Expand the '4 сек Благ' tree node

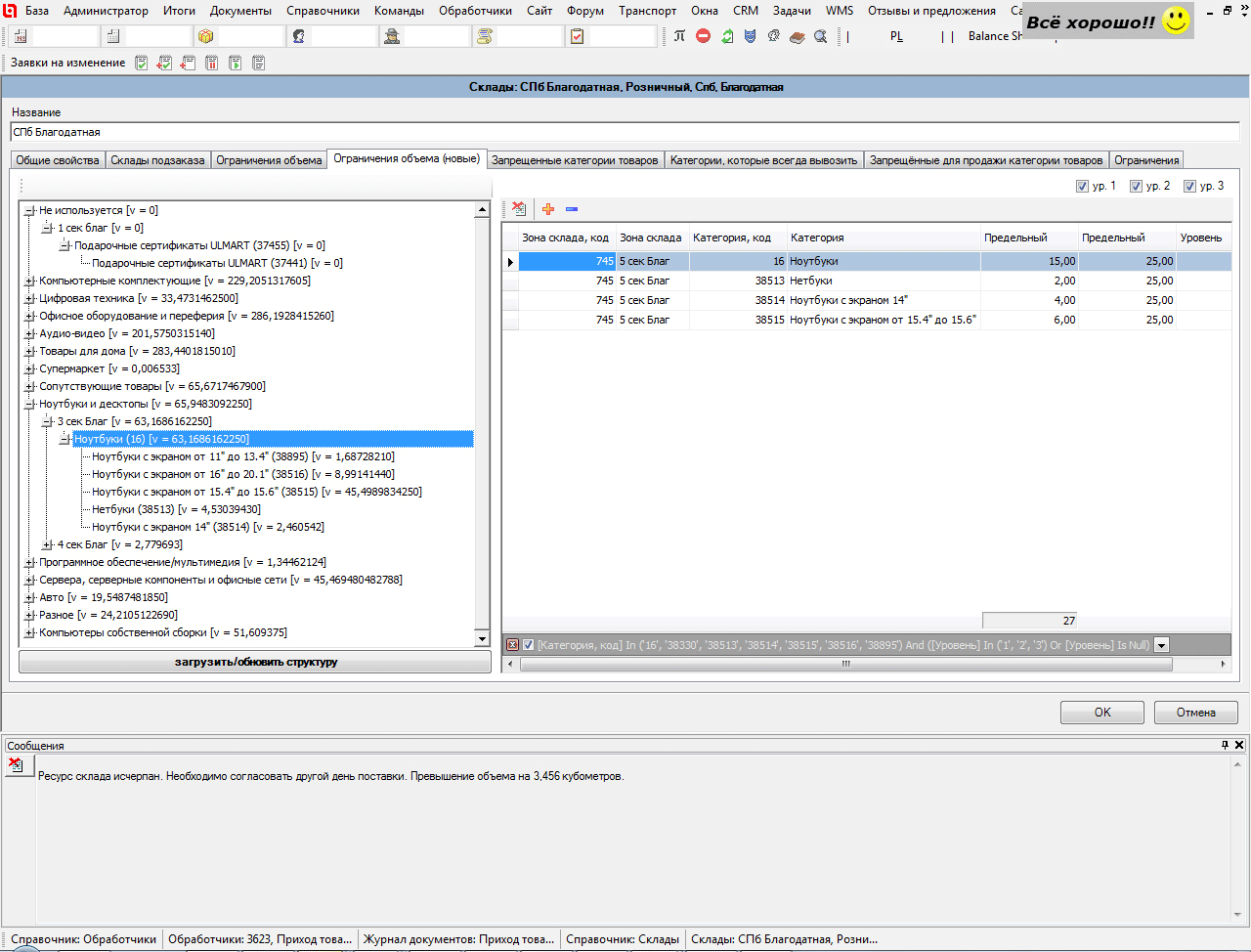(x=48, y=544)
